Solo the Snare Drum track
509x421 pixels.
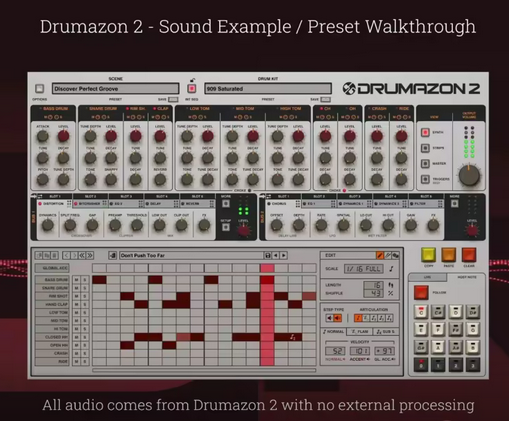click(85, 288)
